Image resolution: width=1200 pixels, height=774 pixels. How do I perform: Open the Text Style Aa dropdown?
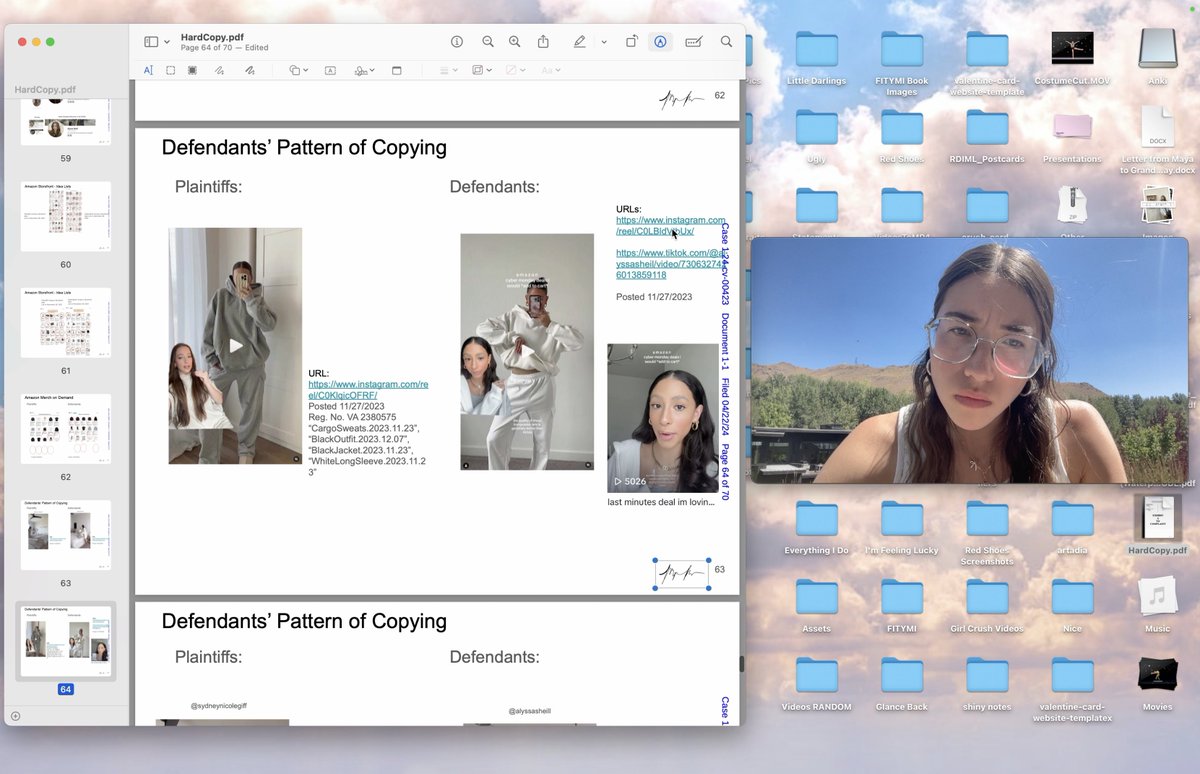(x=550, y=70)
